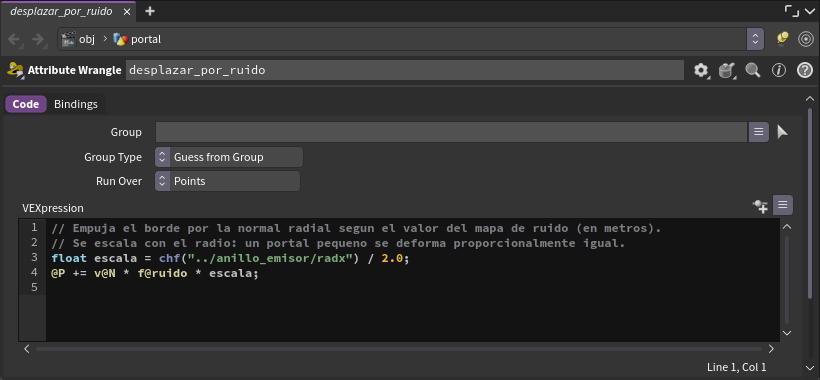Open the Group list menu button
Viewport: 820px width, 380px height.
point(759,132)
